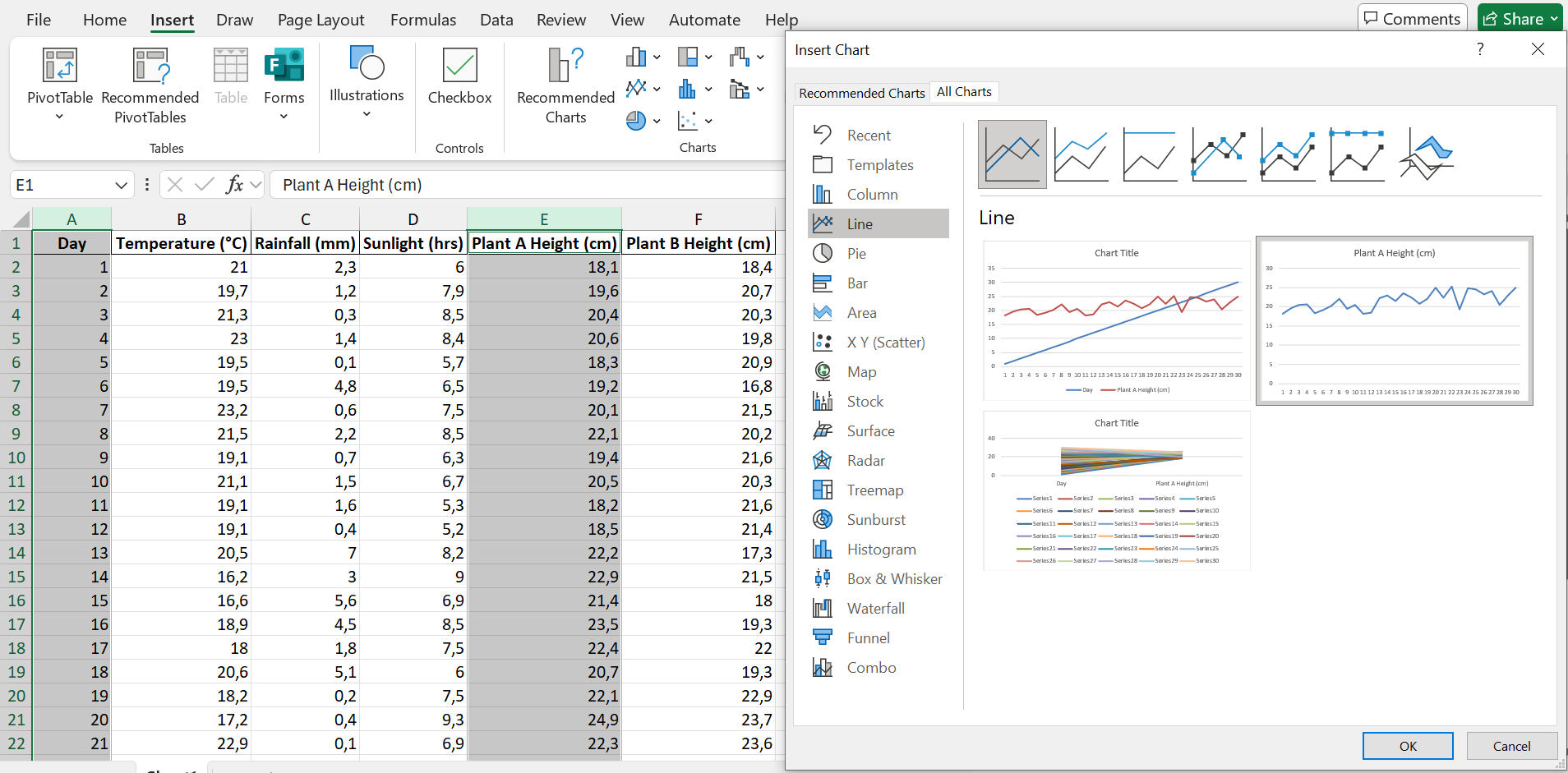This screenshot has width=1568, height=773.
Task: Choose Line with Markers chart subtype
Action: click(1220, 154)
